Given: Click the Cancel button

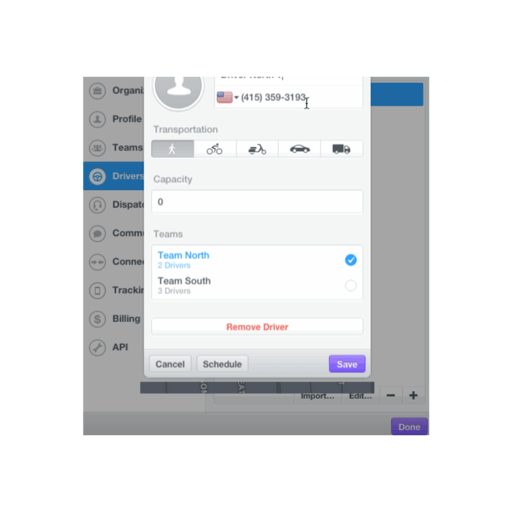Looking at the screenshot, I should tap(170, 364).
